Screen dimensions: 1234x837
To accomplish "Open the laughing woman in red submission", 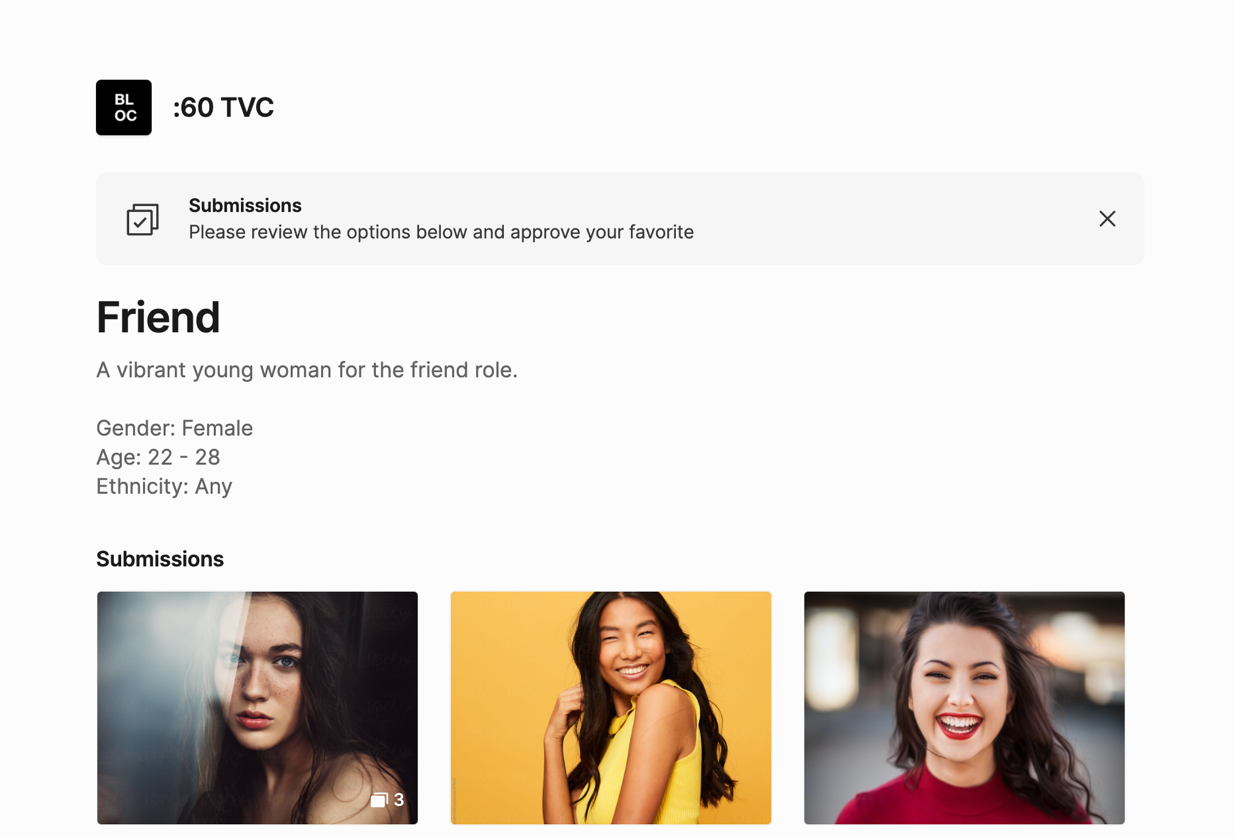I will click(964, 708).
